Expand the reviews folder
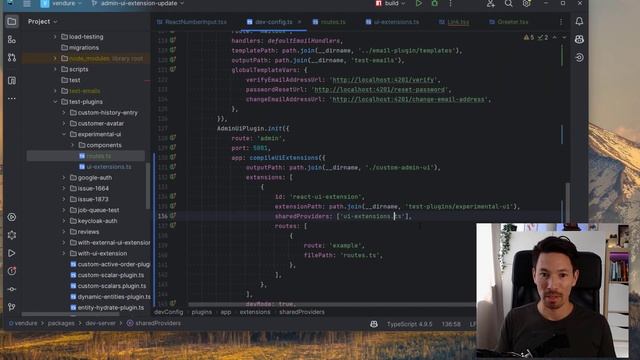The width and height of the screenshot is (640, 360). 64,232
